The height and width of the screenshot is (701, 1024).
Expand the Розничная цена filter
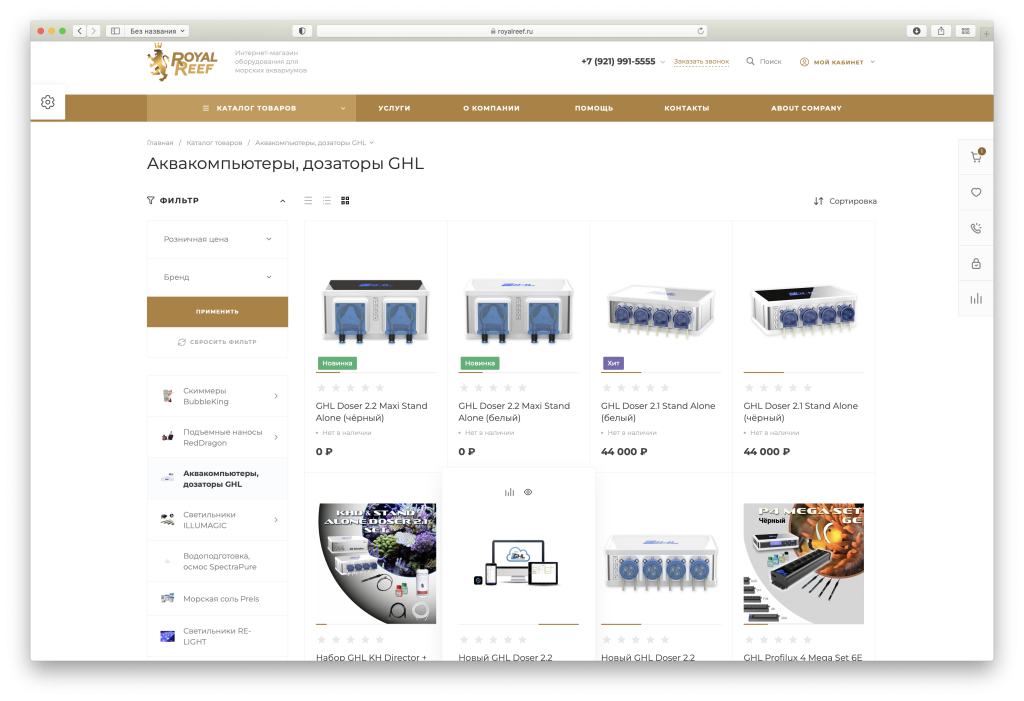[217, 239]
